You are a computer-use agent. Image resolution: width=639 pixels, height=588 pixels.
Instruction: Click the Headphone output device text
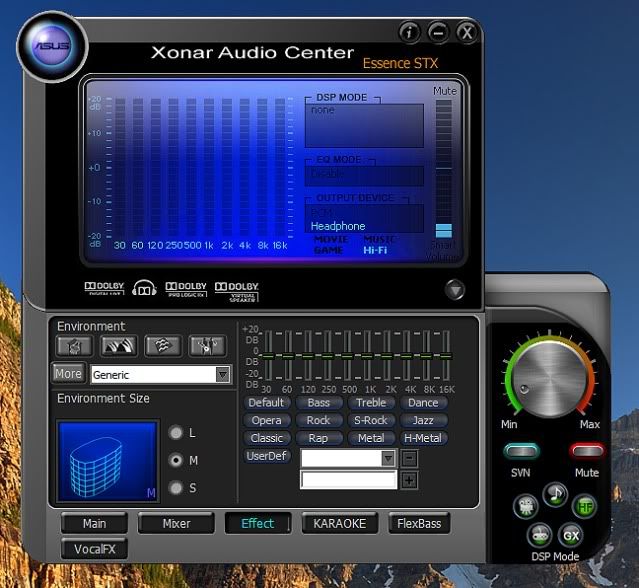tap(338, 226)
